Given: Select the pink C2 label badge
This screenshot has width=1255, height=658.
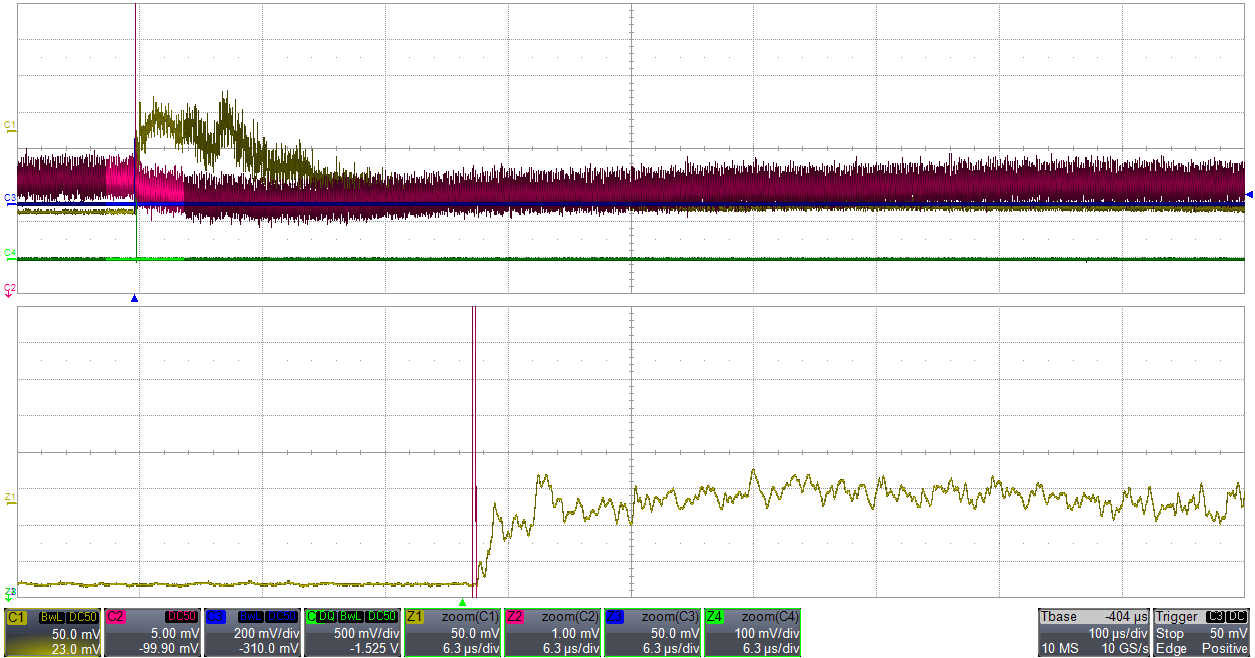Looking at the screenshot, I should coord(116,617).
